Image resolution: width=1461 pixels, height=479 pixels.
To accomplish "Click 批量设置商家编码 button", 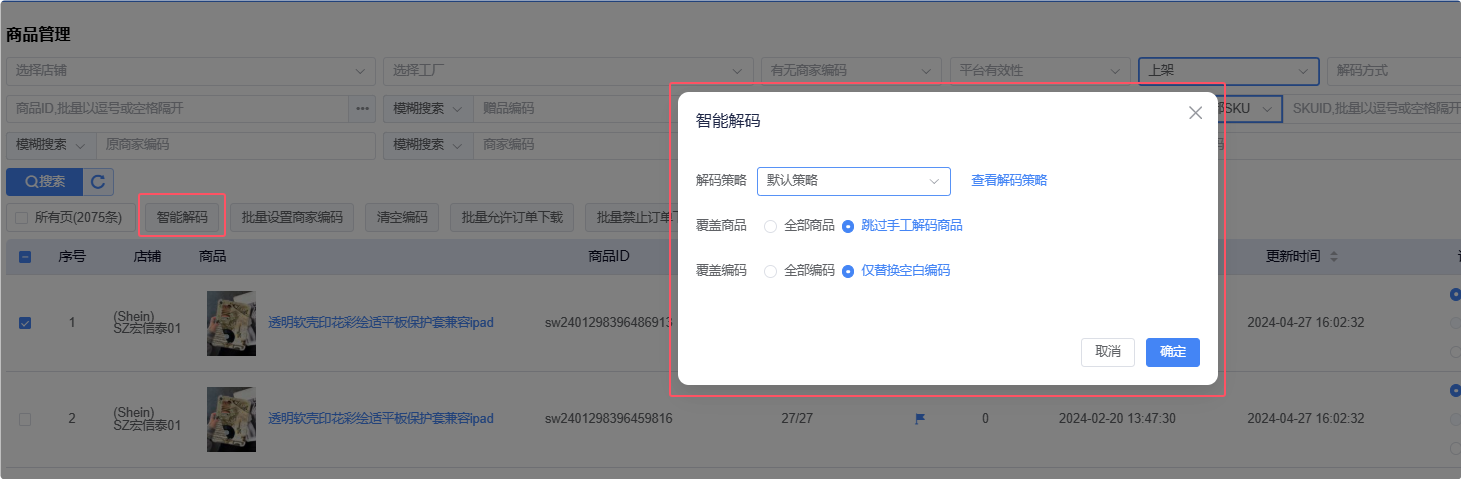I will point(292,217).
